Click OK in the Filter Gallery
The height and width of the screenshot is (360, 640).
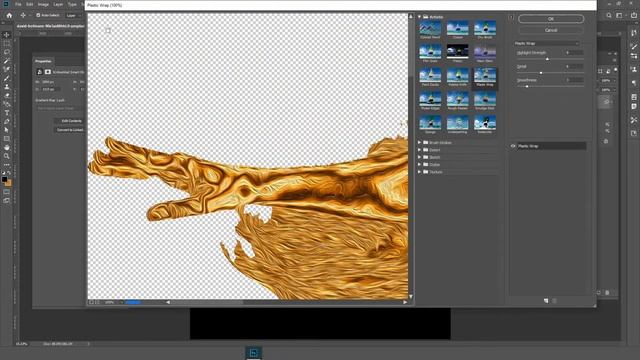coord(551,19)
